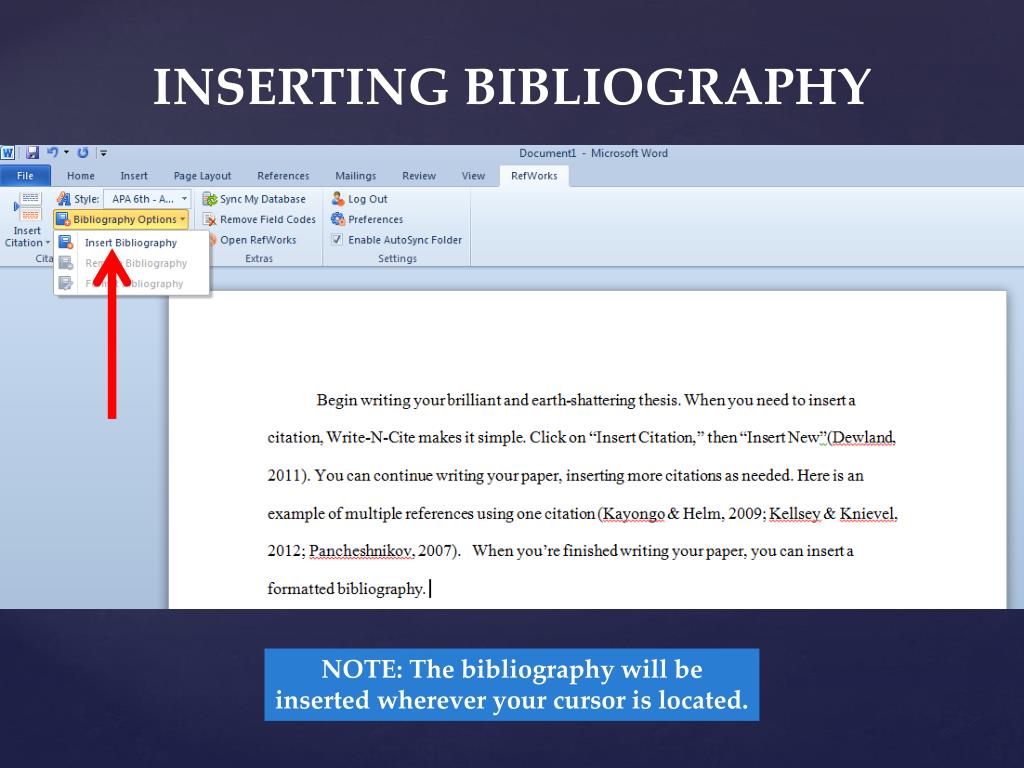Click the Word application icon in title bar
Image resolution: width=1024 pixels, height=768 pixels.
click(8, 153)
